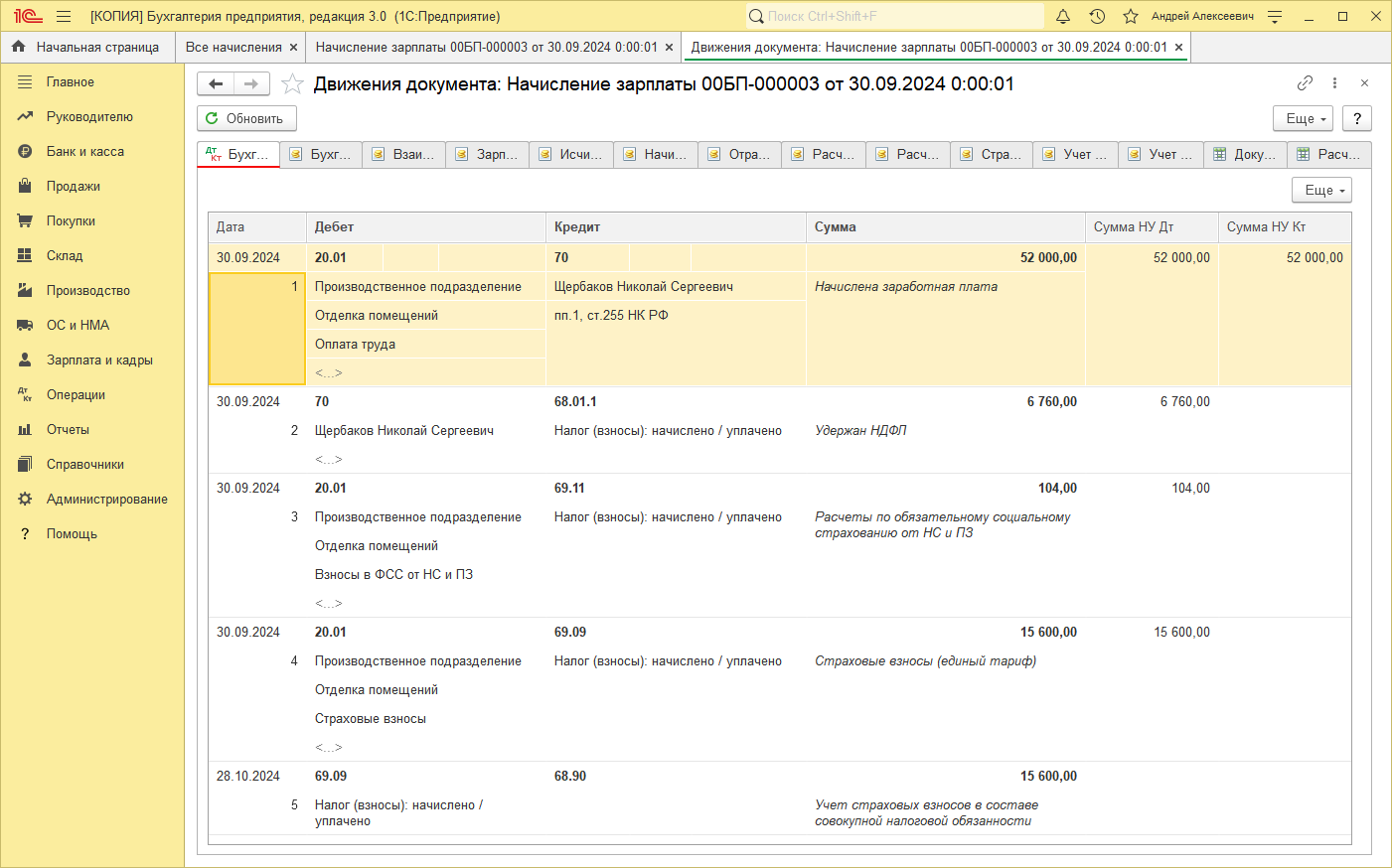Open Склад section in sidebar
The height and width of the screenshot is (868, 1392).
click(x=91, y=256)
